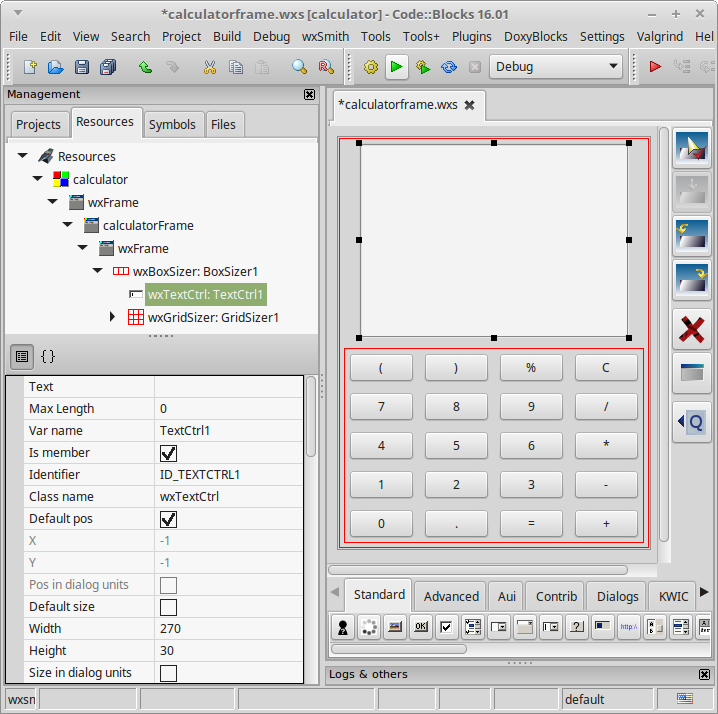Open the Debug build target dropdown

pos(556,67)
